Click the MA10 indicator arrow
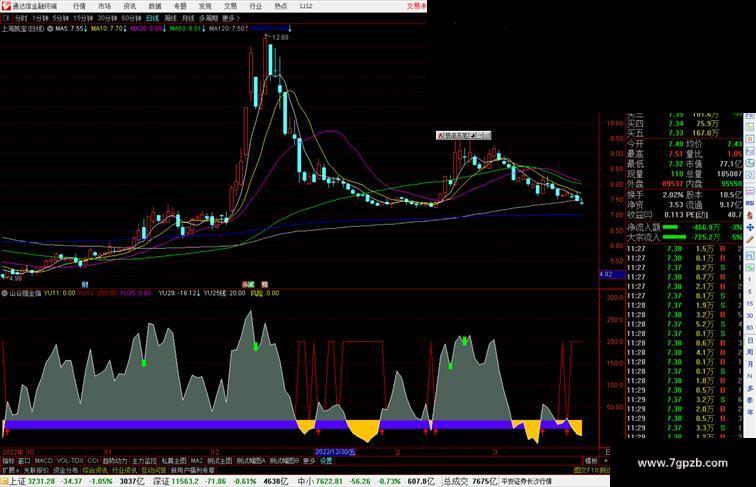Screen dimensions: 756x487 124,29
